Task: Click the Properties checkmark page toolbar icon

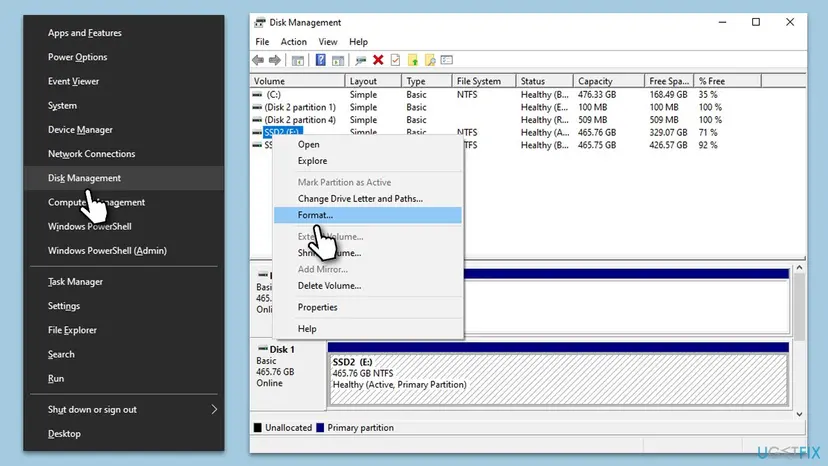Action: point(396,60)
